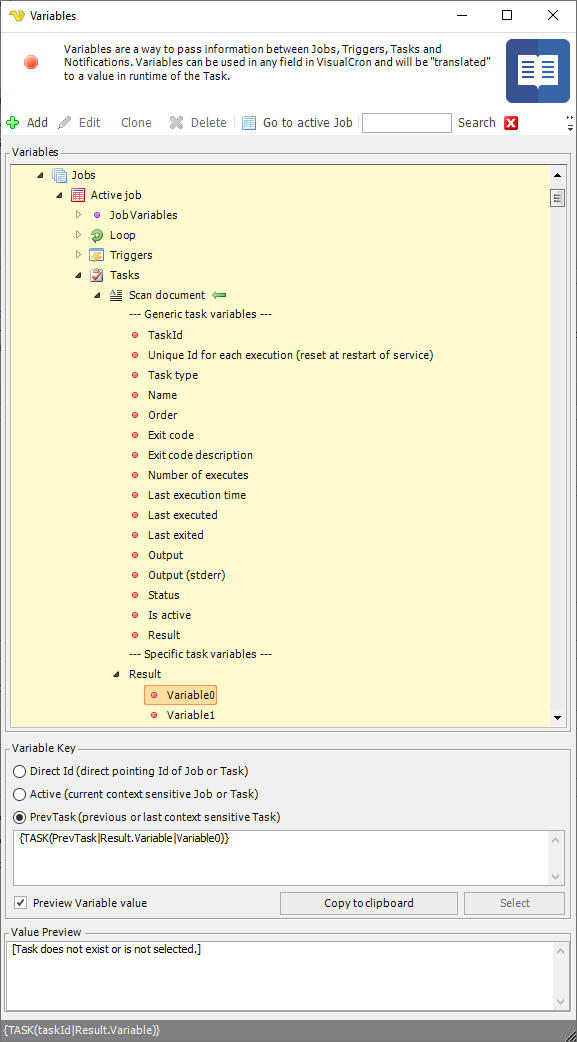Screen dimensions: 577x1042
Task: Clear search with the red X icon
Action: click(x=511, y=123)
